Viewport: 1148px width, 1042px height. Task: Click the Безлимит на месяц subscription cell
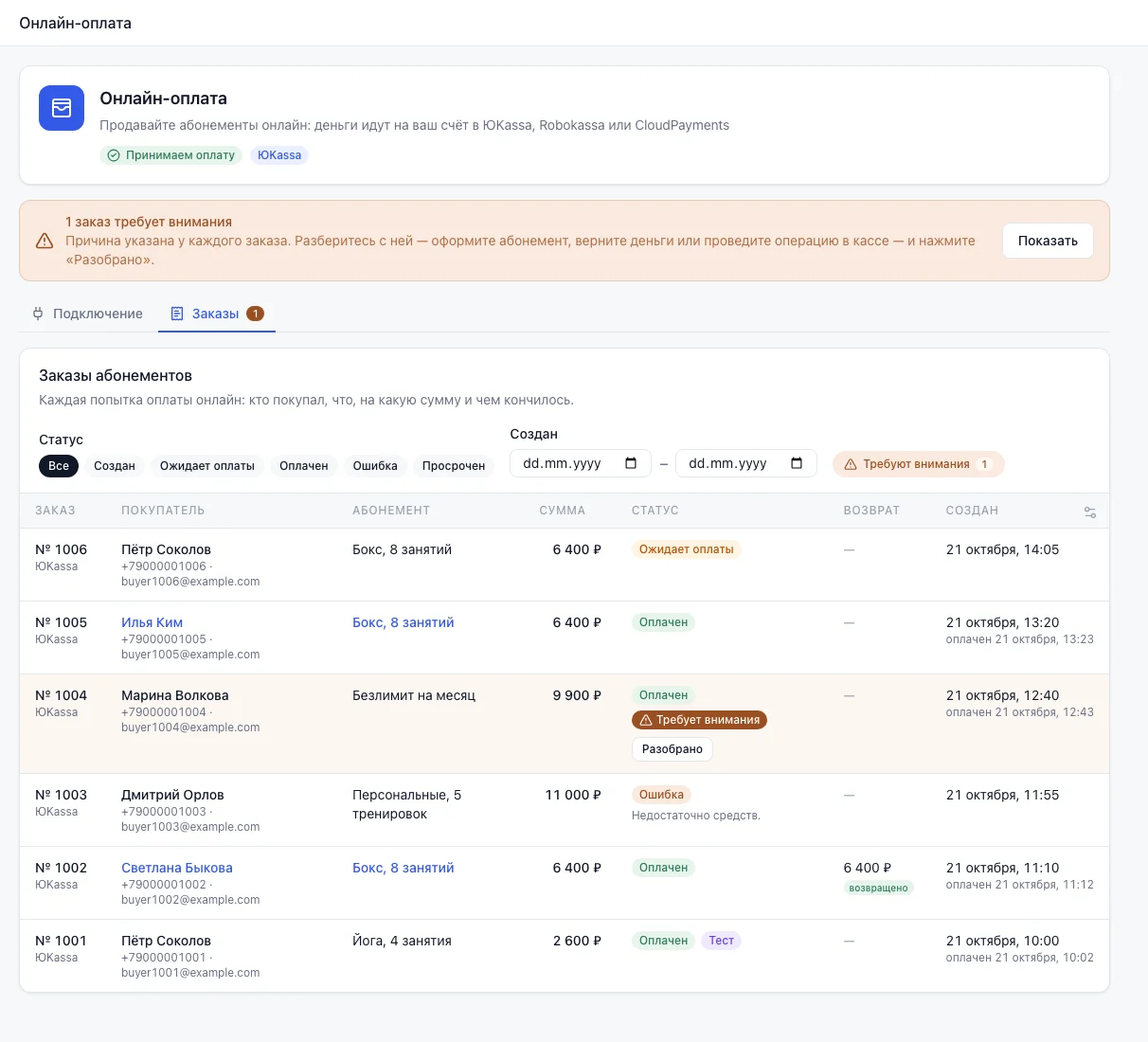[414, 695]
